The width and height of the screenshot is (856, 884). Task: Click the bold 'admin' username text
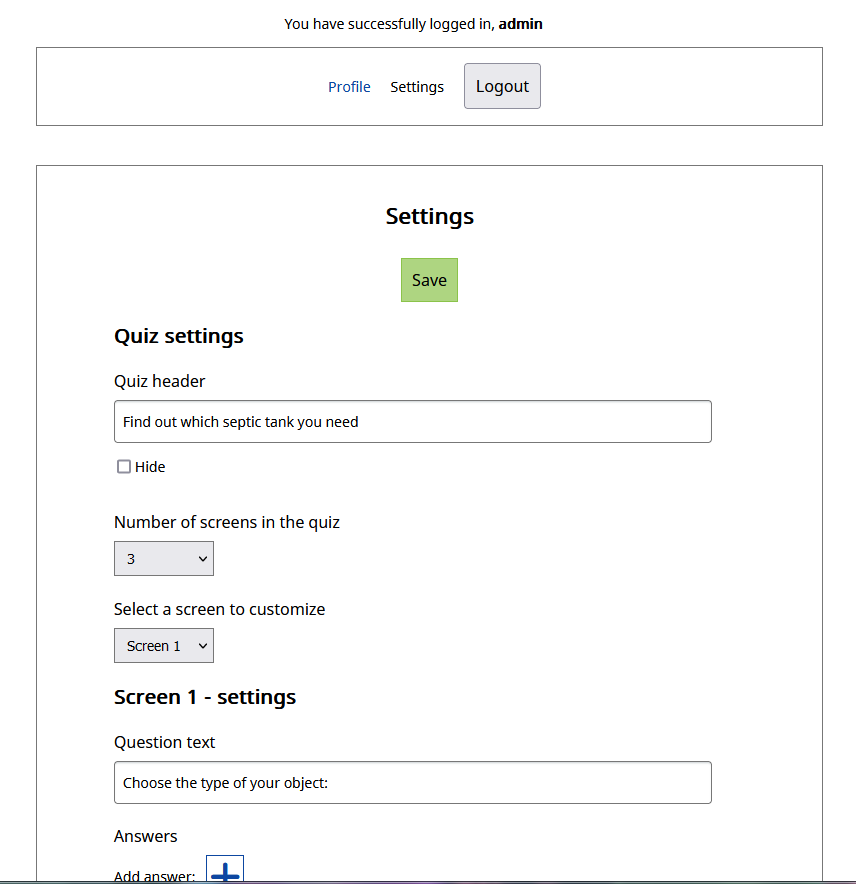520,24
